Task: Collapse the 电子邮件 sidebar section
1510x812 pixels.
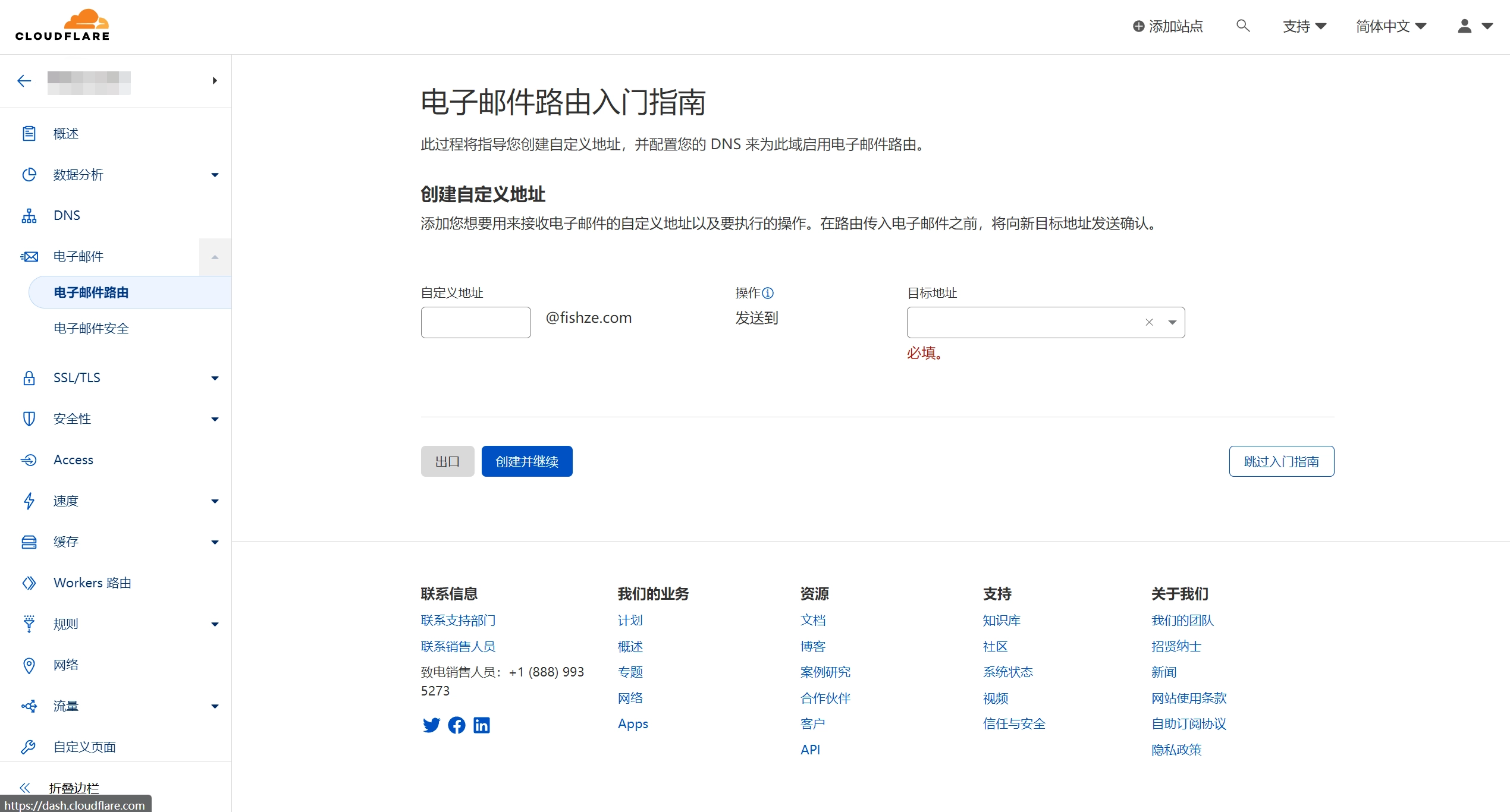Action: tap(215, 257)
